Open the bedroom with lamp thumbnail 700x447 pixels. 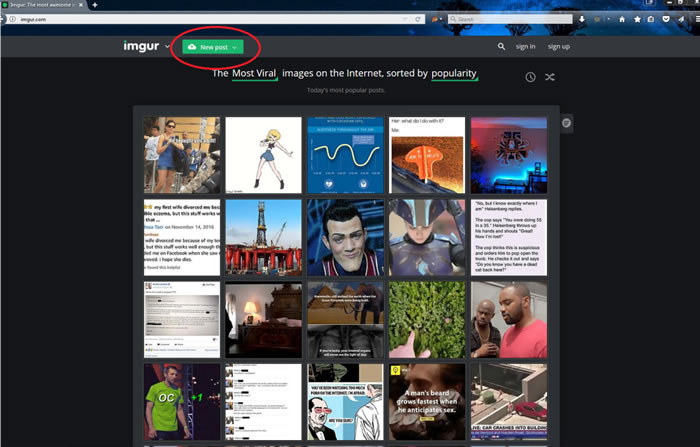pyautogui.click(x=263, y=319)
